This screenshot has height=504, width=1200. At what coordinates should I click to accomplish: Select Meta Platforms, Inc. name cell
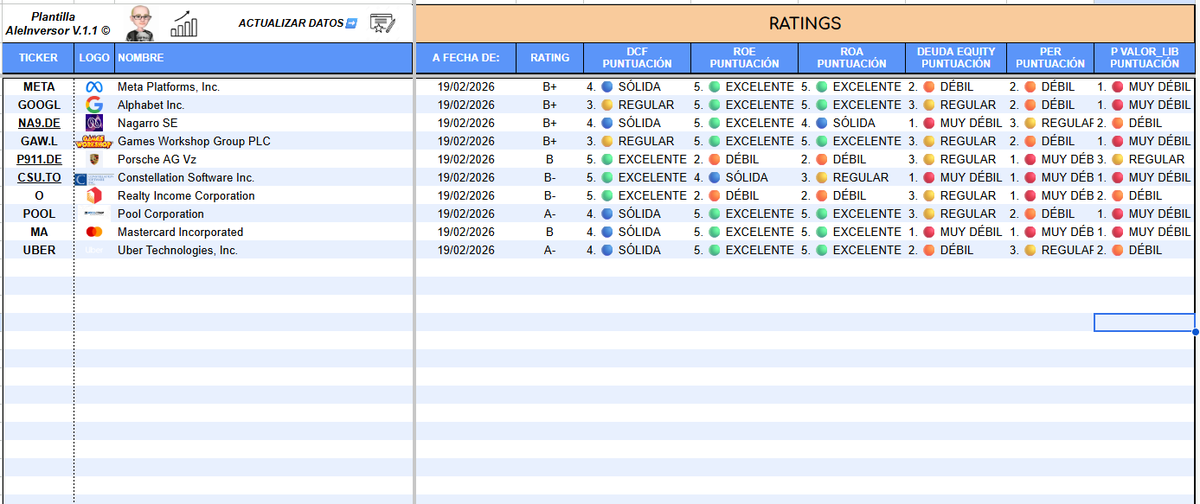pos(263,87)
